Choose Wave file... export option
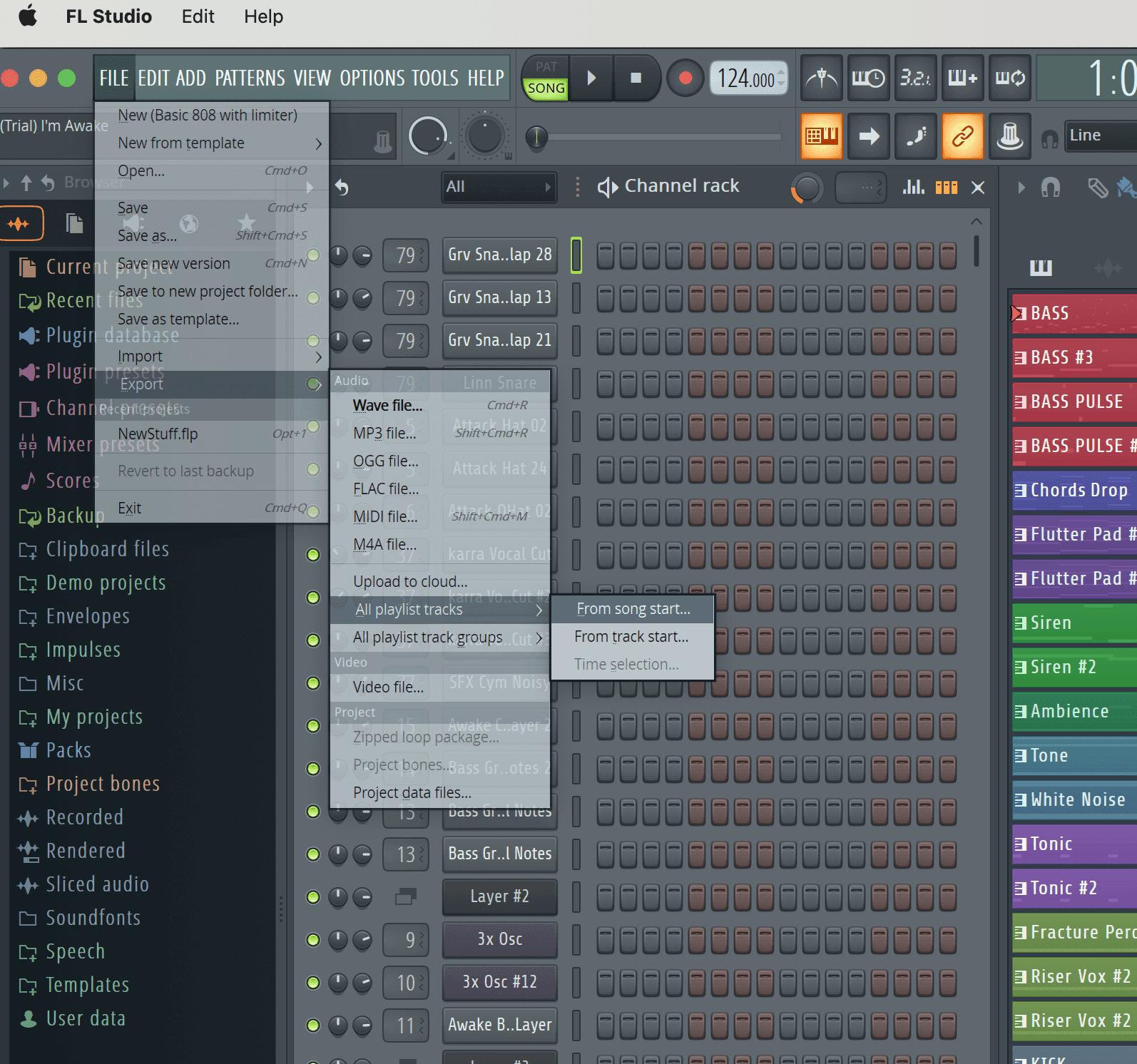 [439, 406]
